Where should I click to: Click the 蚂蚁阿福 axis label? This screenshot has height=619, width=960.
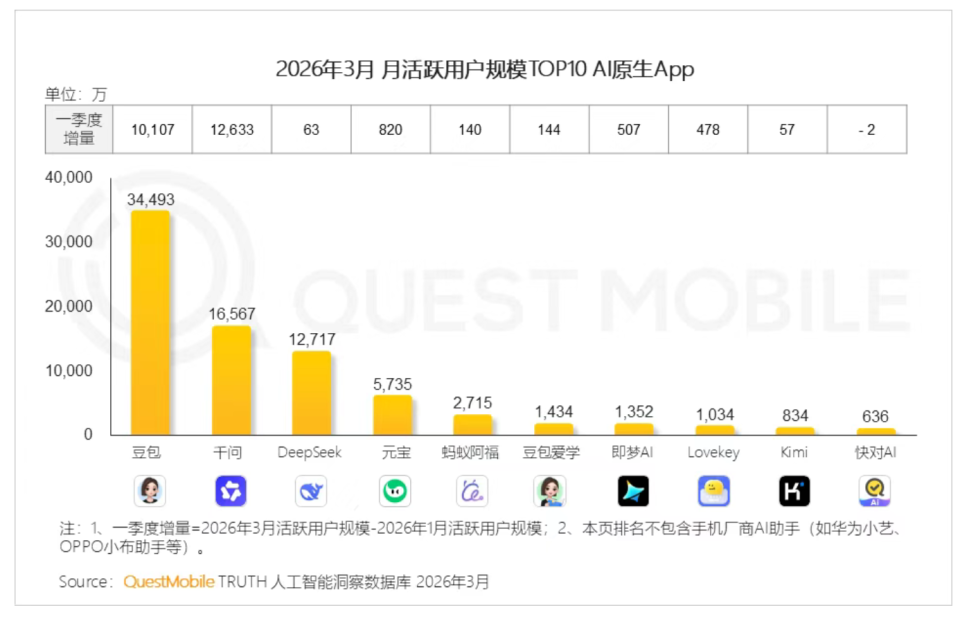[470, 452]
